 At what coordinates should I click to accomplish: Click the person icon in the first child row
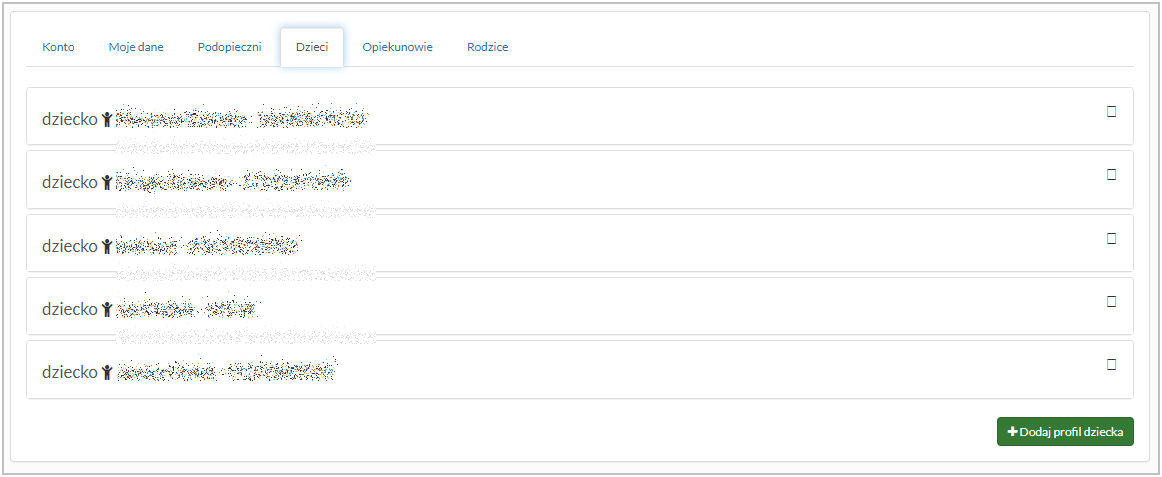(107, 119)
